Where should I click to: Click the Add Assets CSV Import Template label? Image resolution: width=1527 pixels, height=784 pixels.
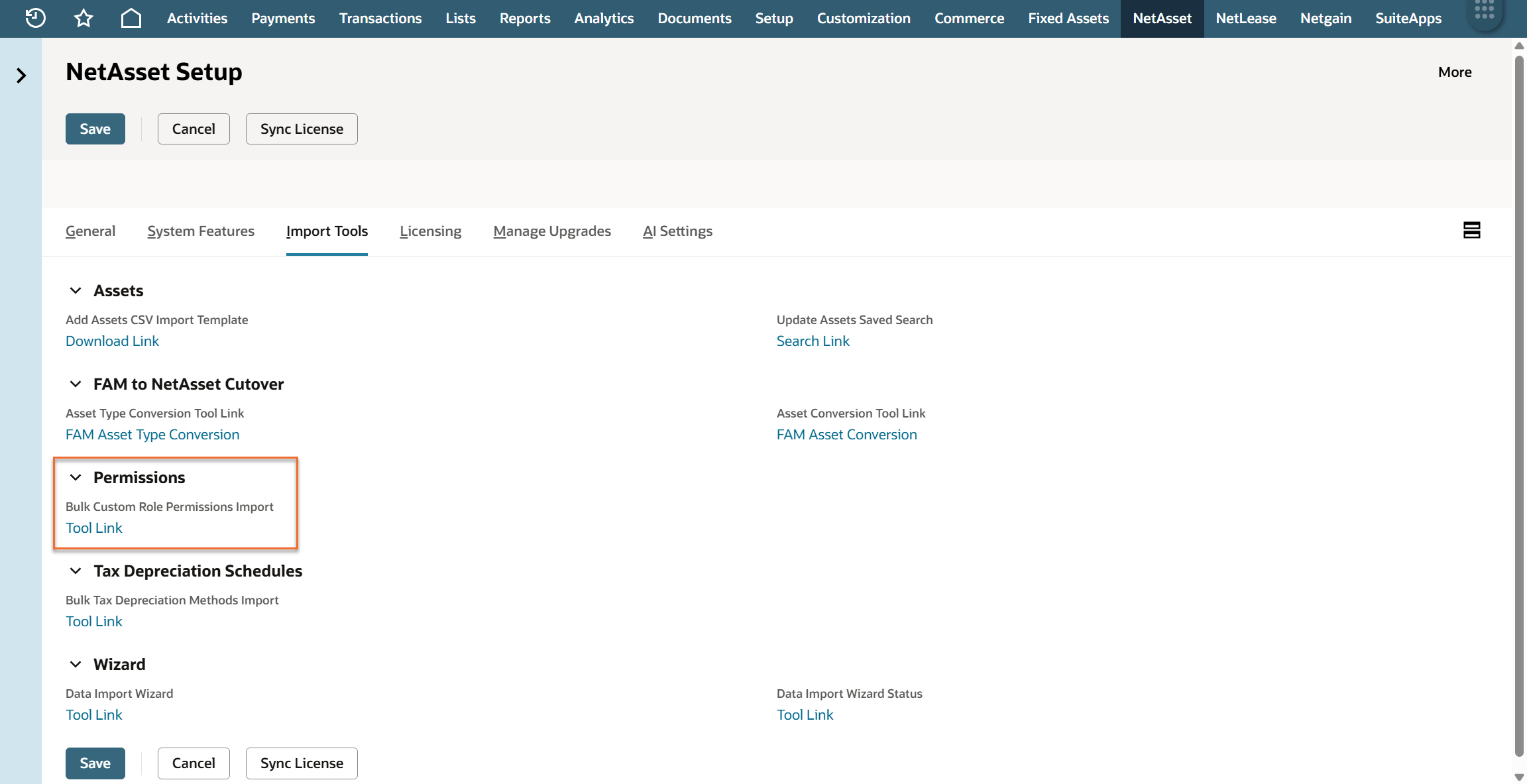tap(156, 319)
